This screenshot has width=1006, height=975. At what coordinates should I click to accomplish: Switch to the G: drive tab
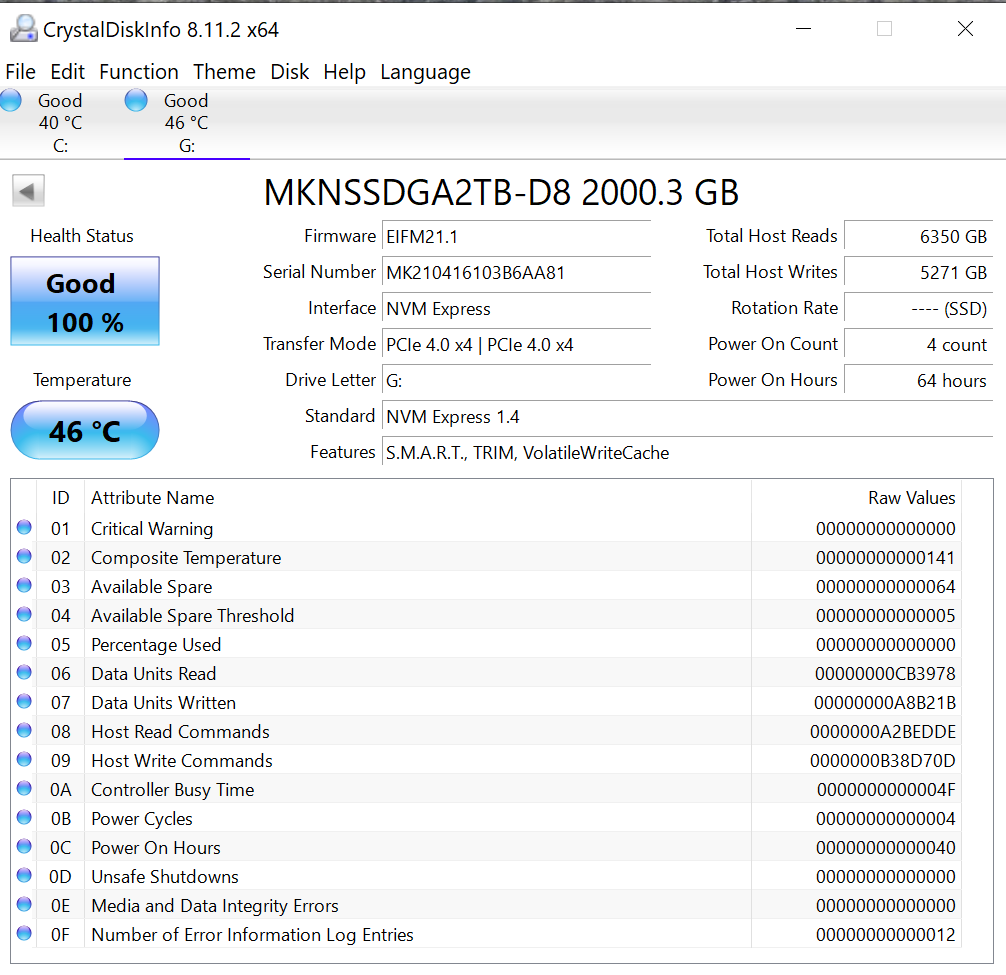pos(186,124)
